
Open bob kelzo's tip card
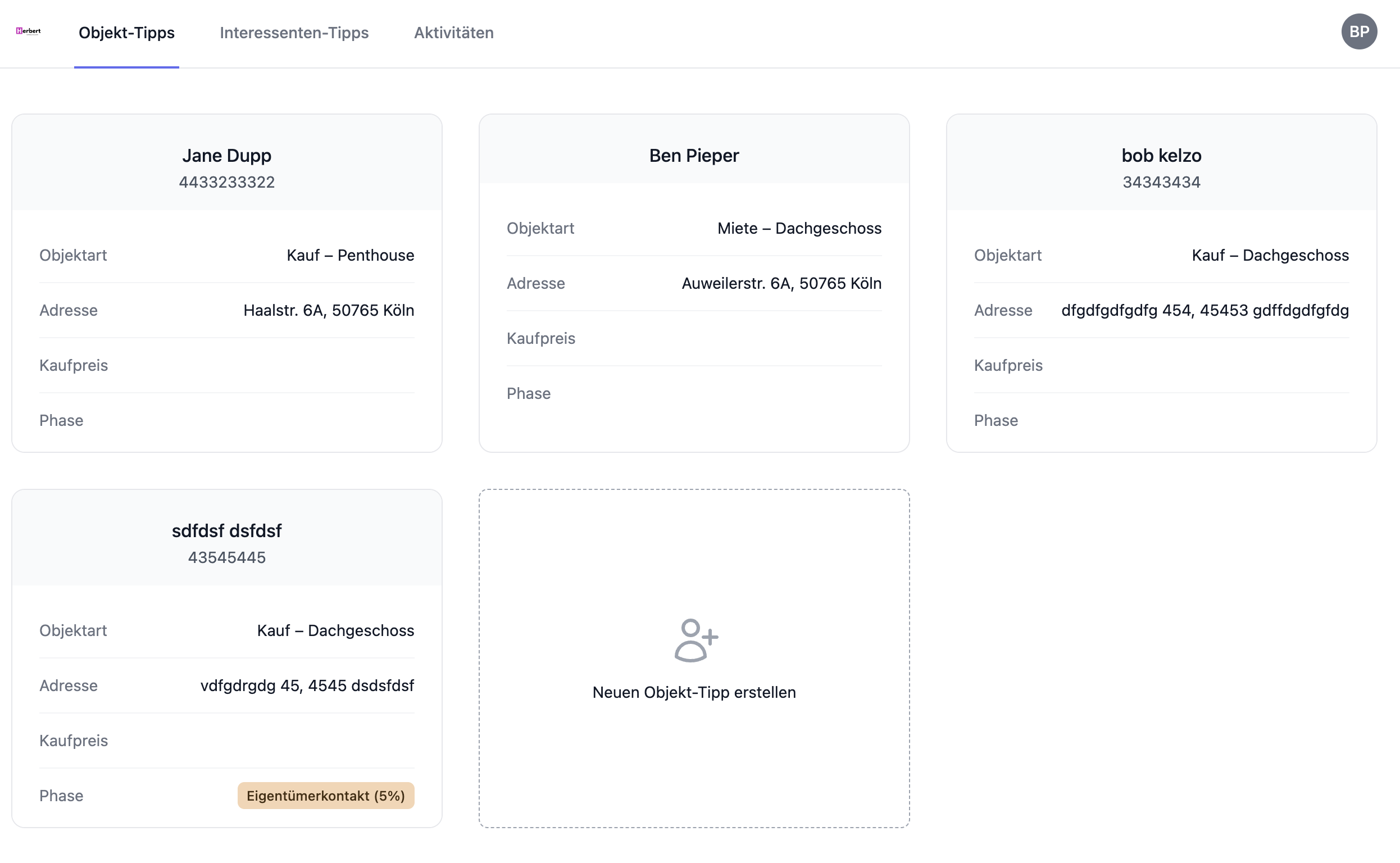pos(1161,156)
